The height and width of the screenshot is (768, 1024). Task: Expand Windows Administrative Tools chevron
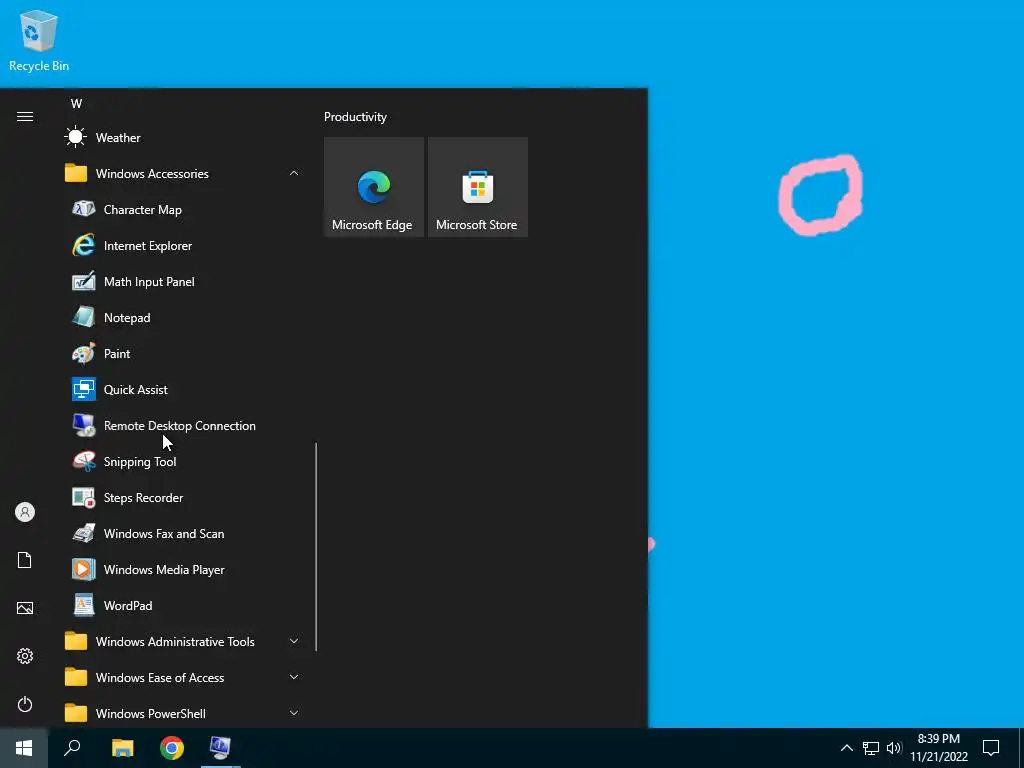294,641
